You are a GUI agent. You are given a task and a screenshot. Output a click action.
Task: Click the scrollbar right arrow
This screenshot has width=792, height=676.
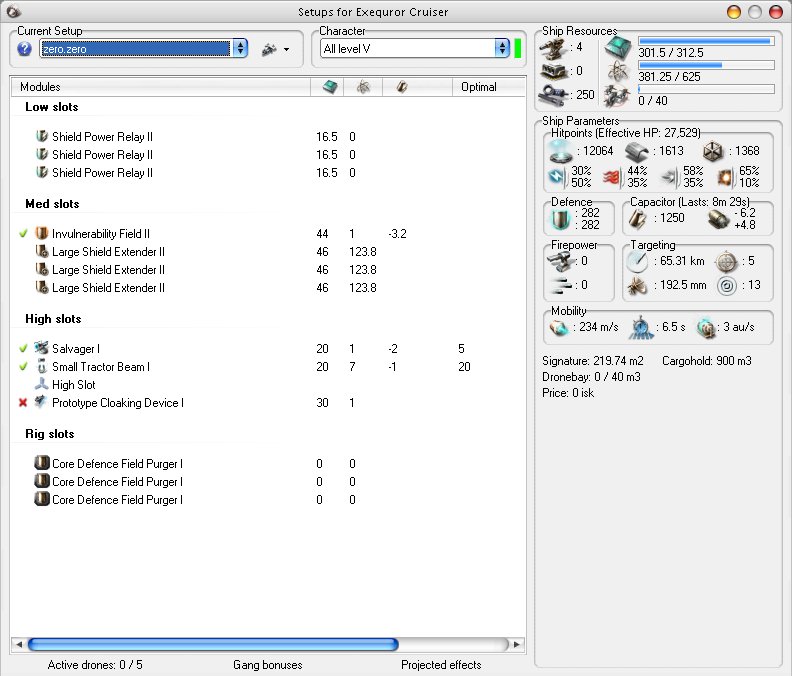tap(517, 644)
